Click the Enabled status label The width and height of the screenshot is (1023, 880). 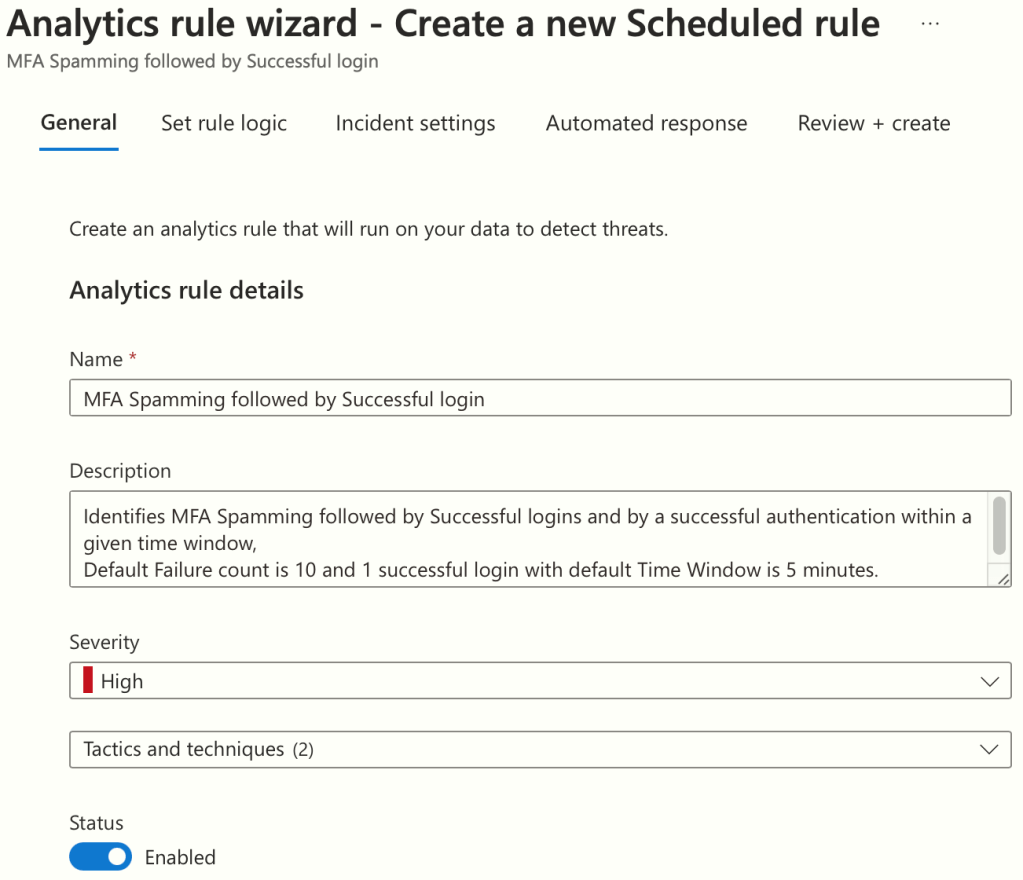click(180, 858)
